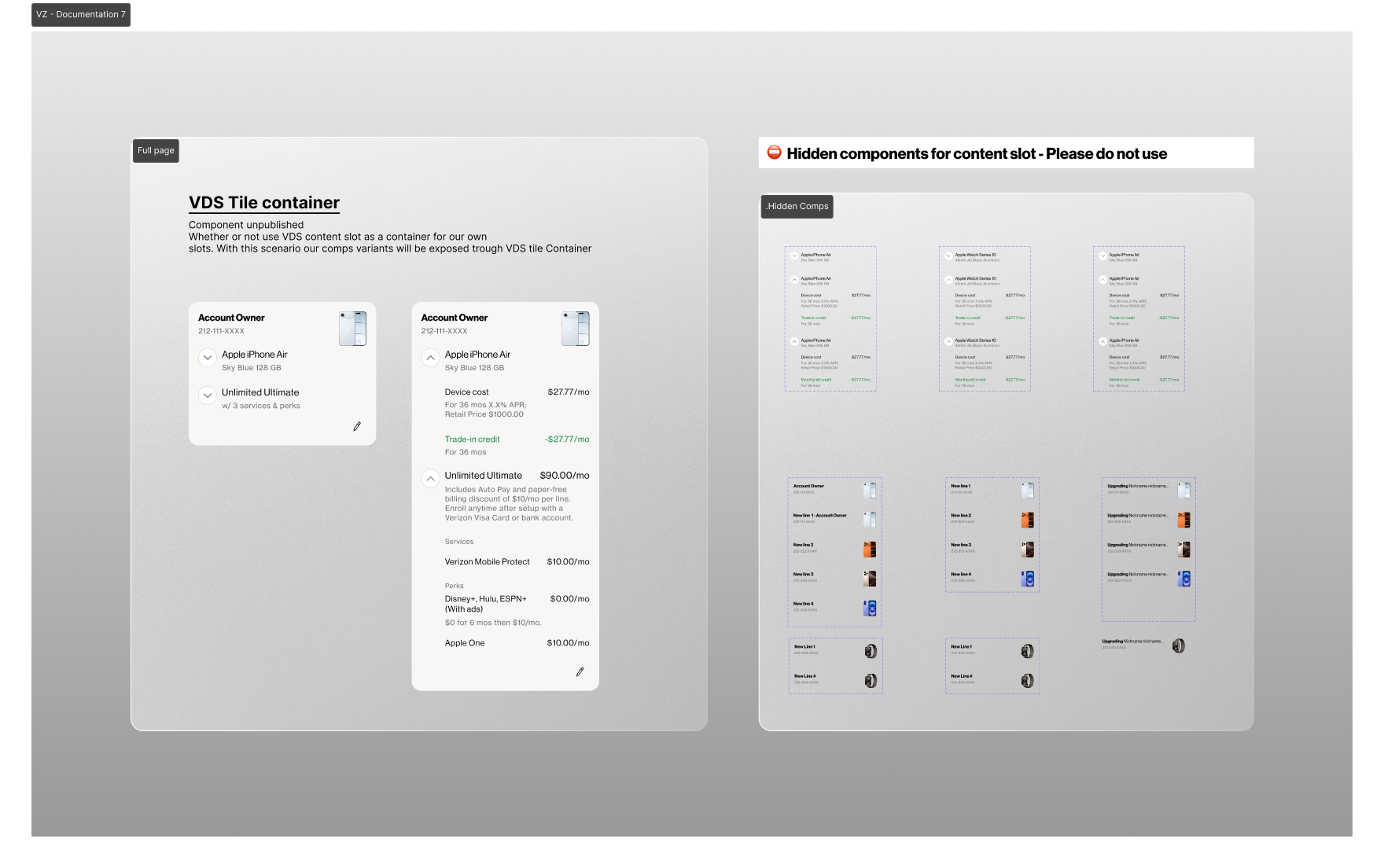Collapse the Apple iPhone Air section on the expanded card
Screen dimensions: 1384x868
pyautogui.click(x=430, y=358)
